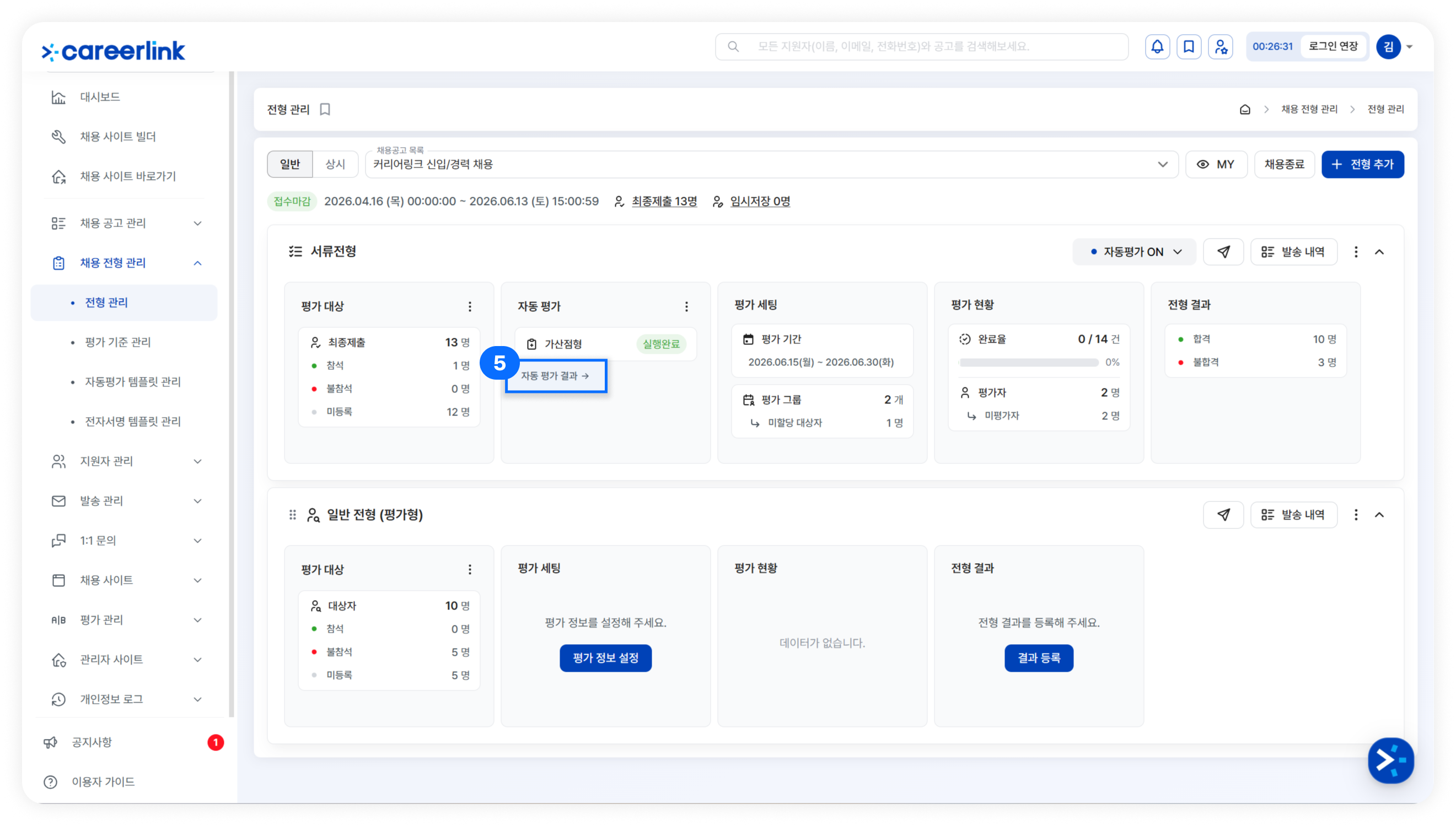
Task: Click the send icon in 일반 전형 header
Action: click(x=1223, y=515)
